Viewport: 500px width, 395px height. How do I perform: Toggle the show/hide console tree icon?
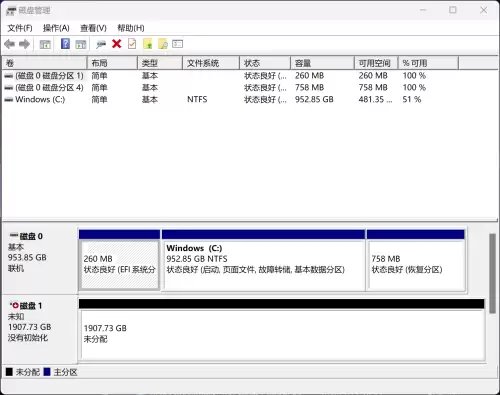pos(45,44)
